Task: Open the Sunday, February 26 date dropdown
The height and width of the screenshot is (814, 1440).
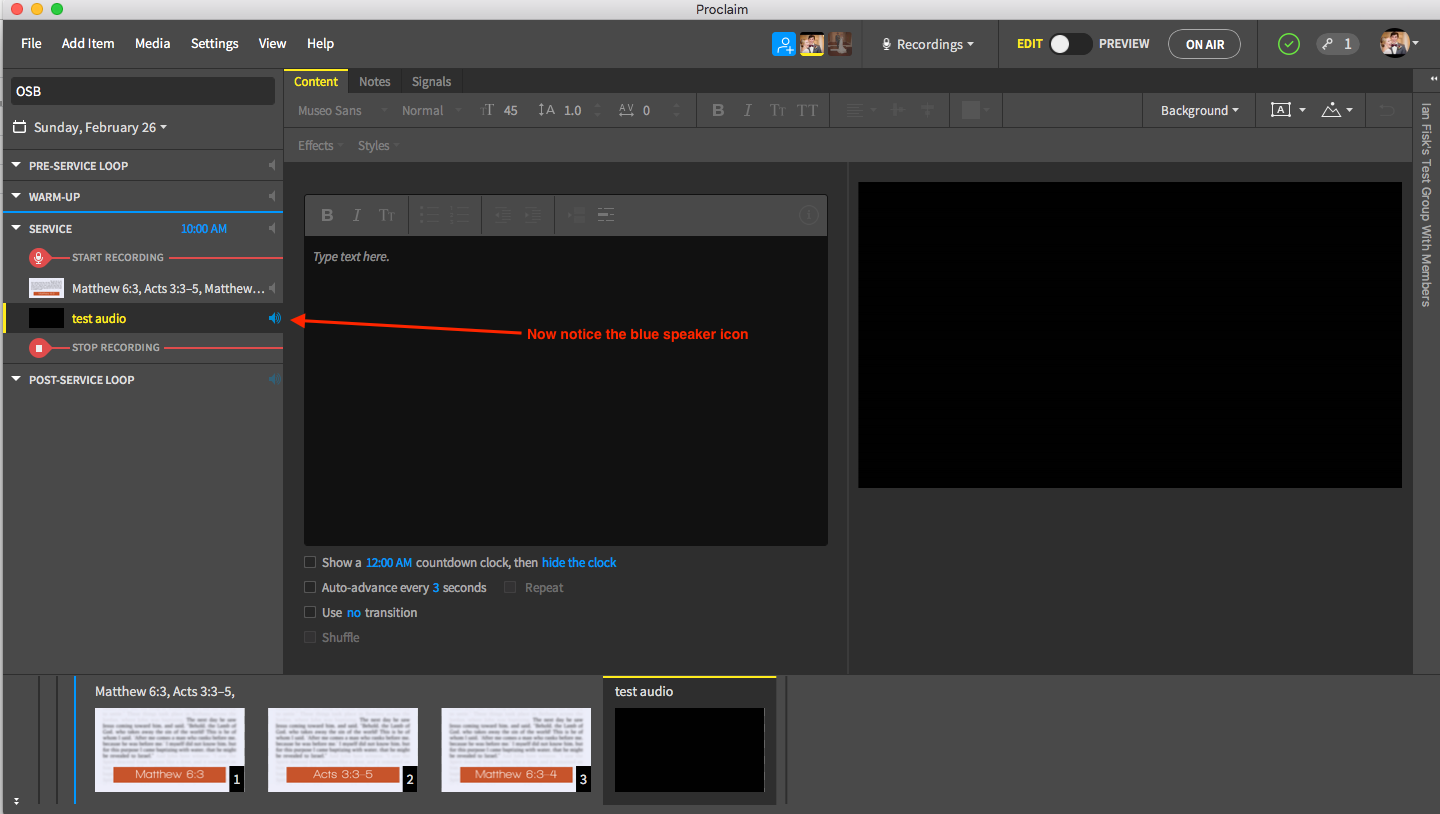Action: 100,128
